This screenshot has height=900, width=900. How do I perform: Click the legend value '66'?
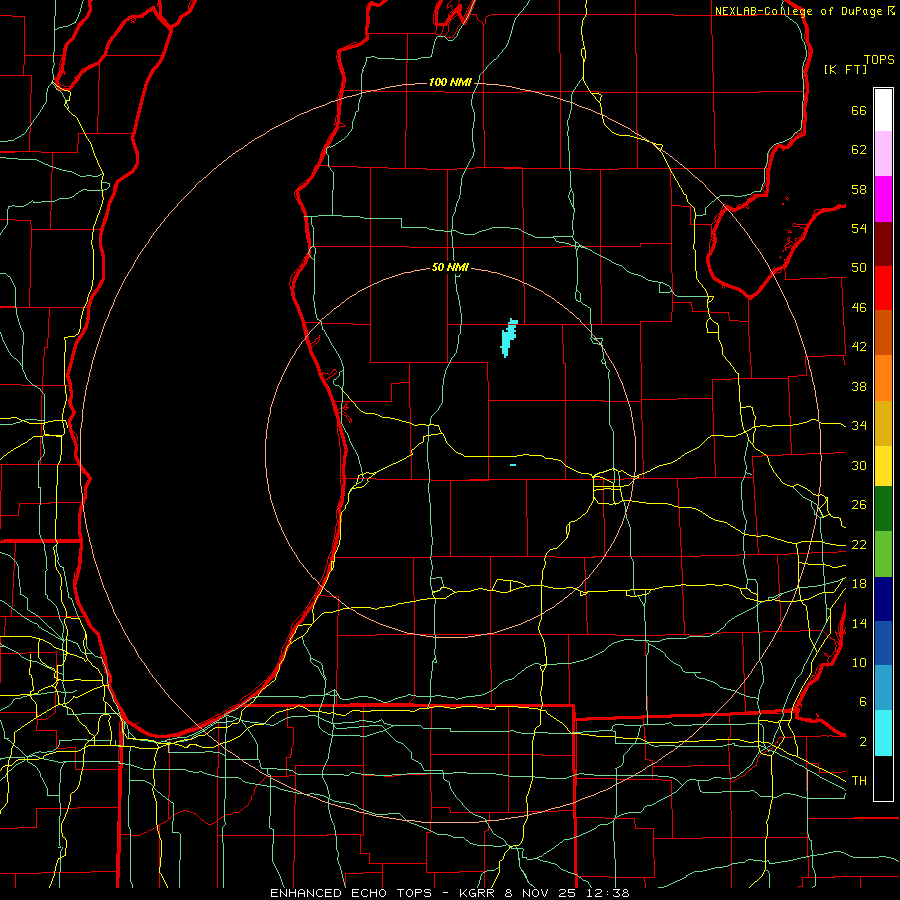coord(859,110)
